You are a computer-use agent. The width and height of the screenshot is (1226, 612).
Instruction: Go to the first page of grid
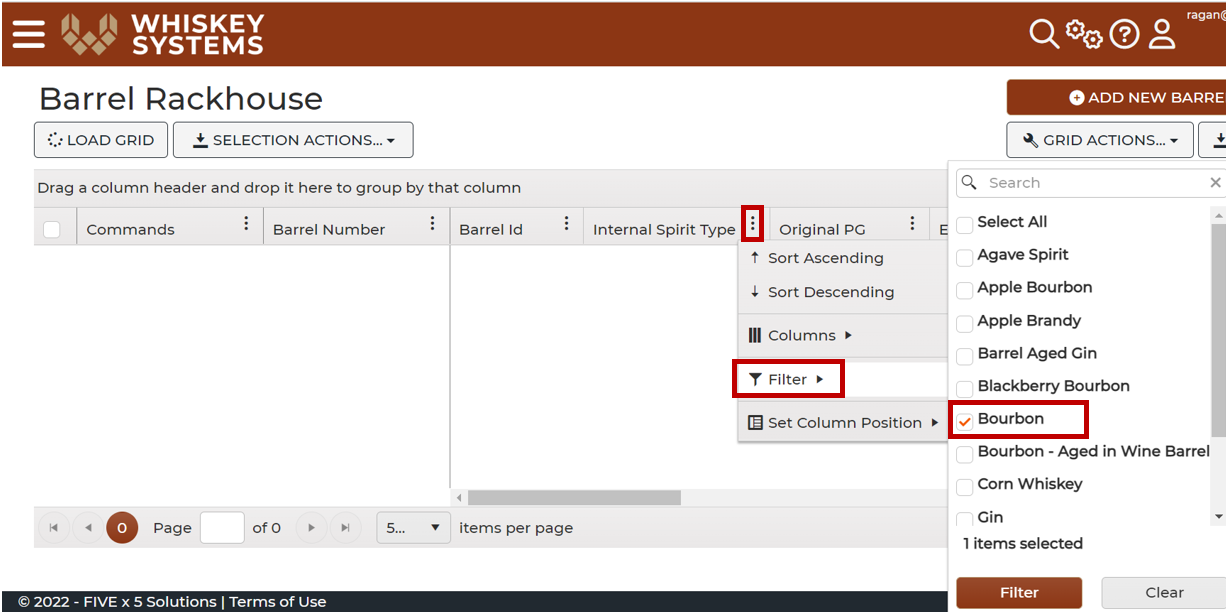(x=53, y=527)
